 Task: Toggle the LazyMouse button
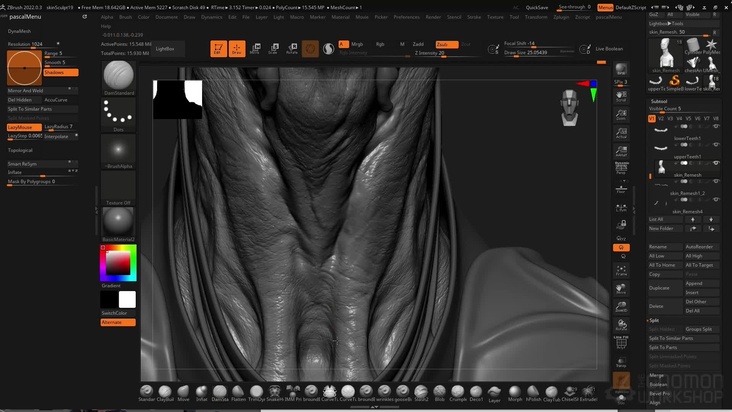tap(24, 127)
